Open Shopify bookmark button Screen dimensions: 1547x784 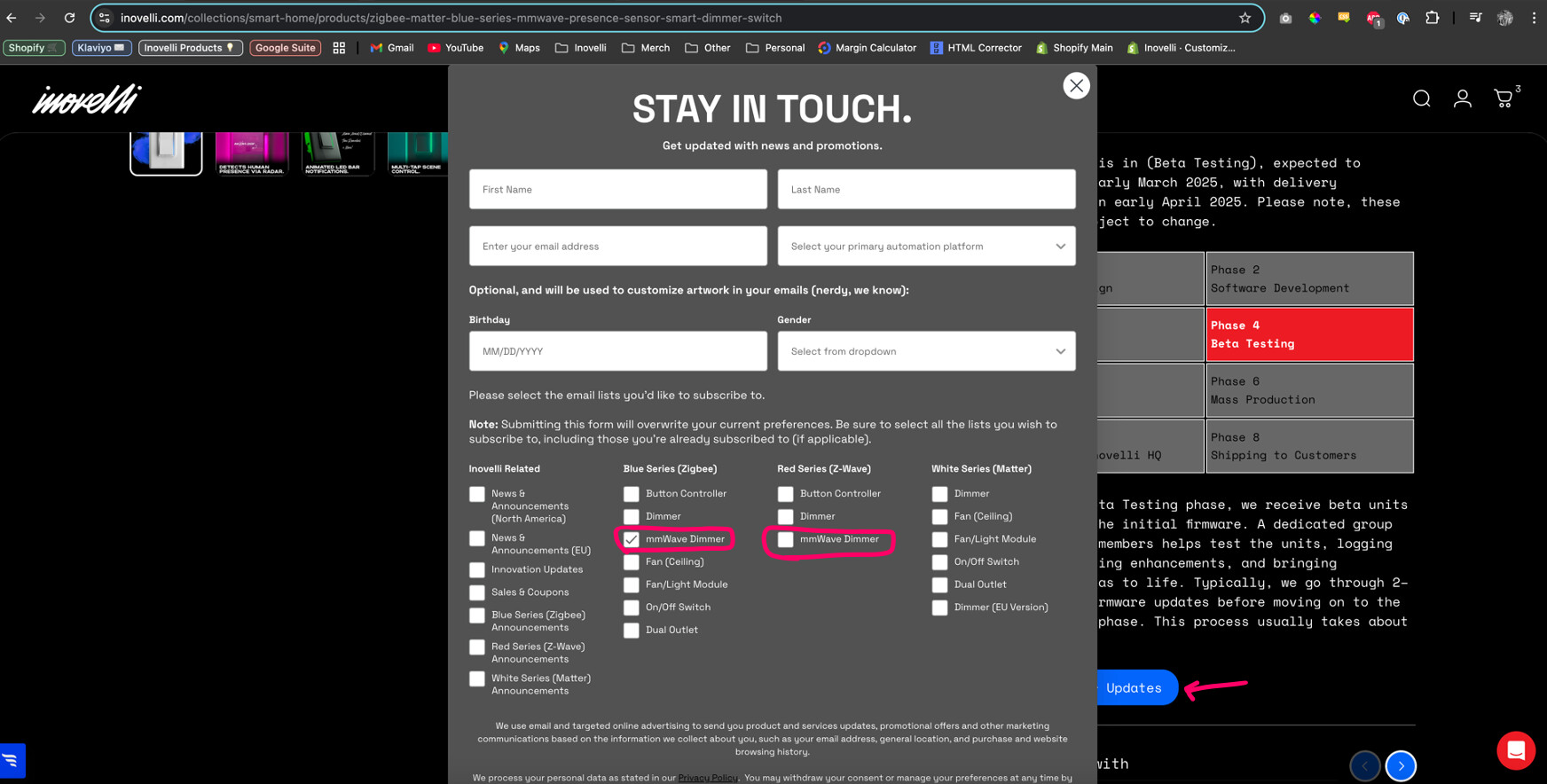coord(34,48)
